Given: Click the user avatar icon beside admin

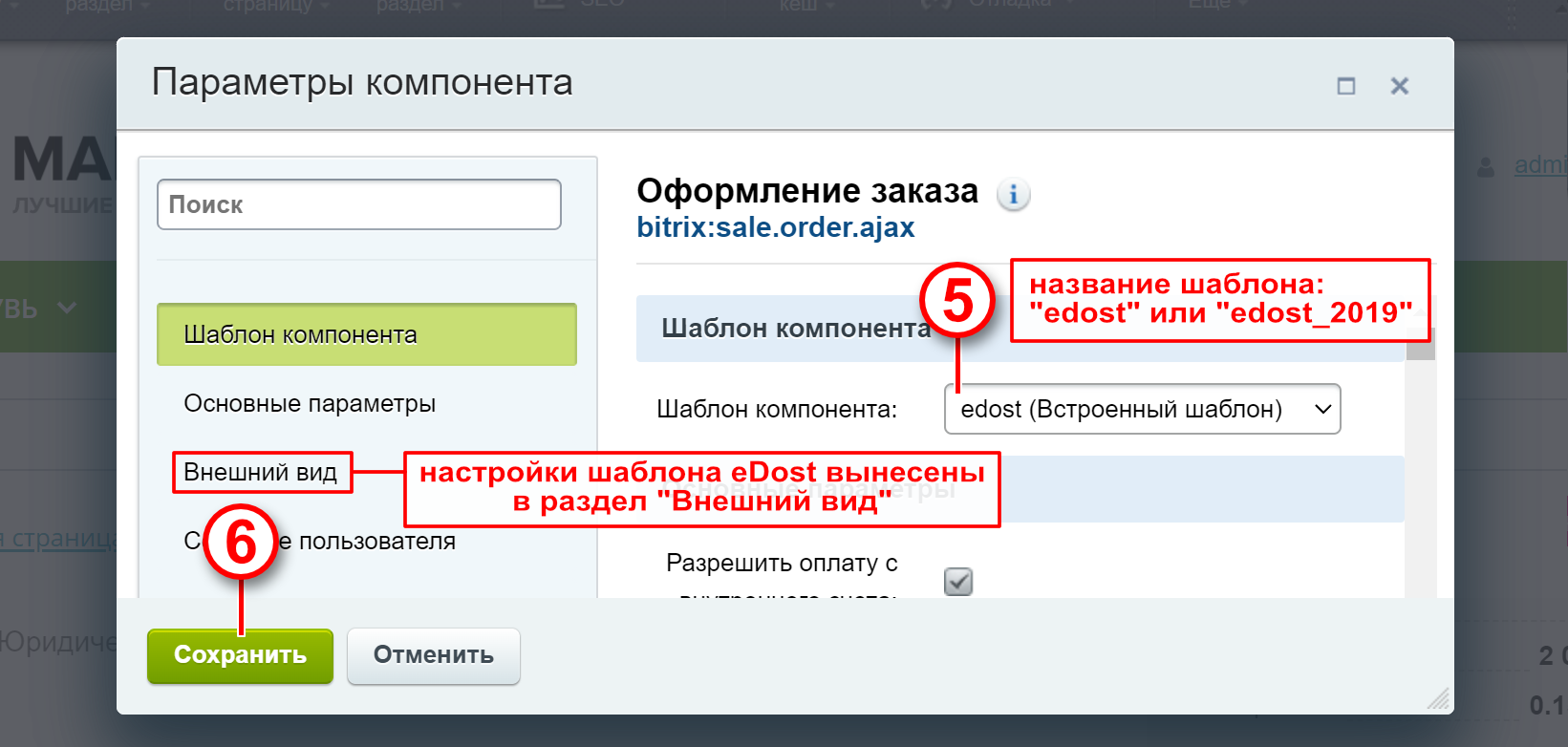Looking at the screenshot, I should (1486, 166).
